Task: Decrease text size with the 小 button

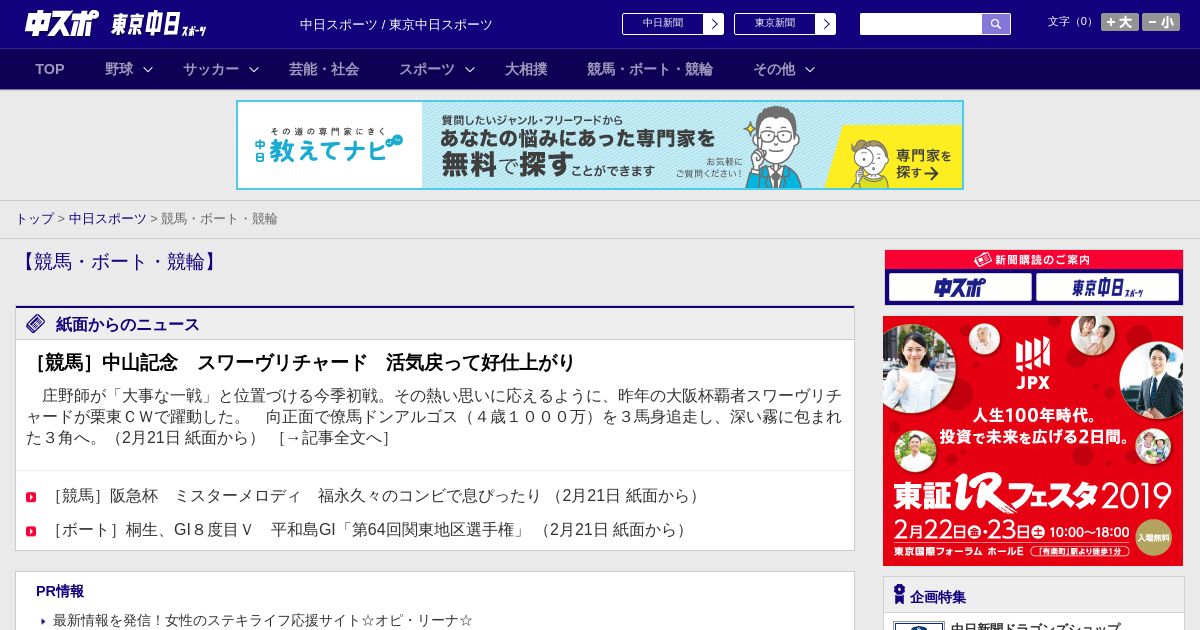Action: point(1161,22)
